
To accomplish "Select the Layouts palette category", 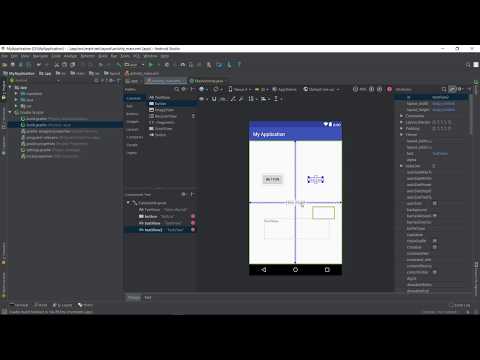I will (132, 129).
